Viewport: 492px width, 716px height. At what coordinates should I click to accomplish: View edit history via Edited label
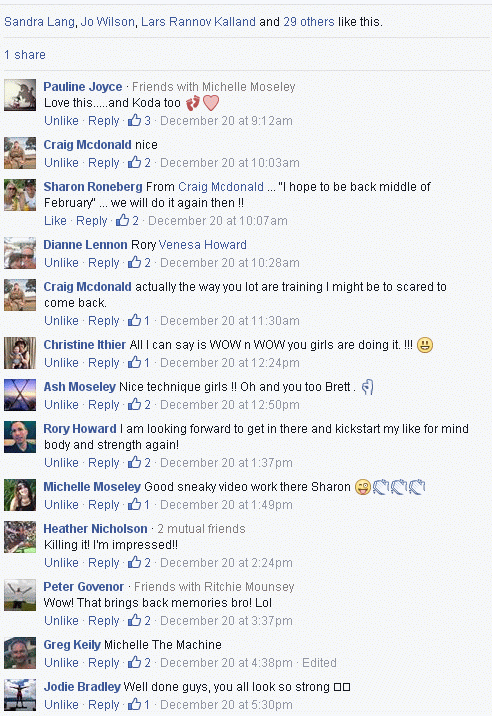point(319,663)
